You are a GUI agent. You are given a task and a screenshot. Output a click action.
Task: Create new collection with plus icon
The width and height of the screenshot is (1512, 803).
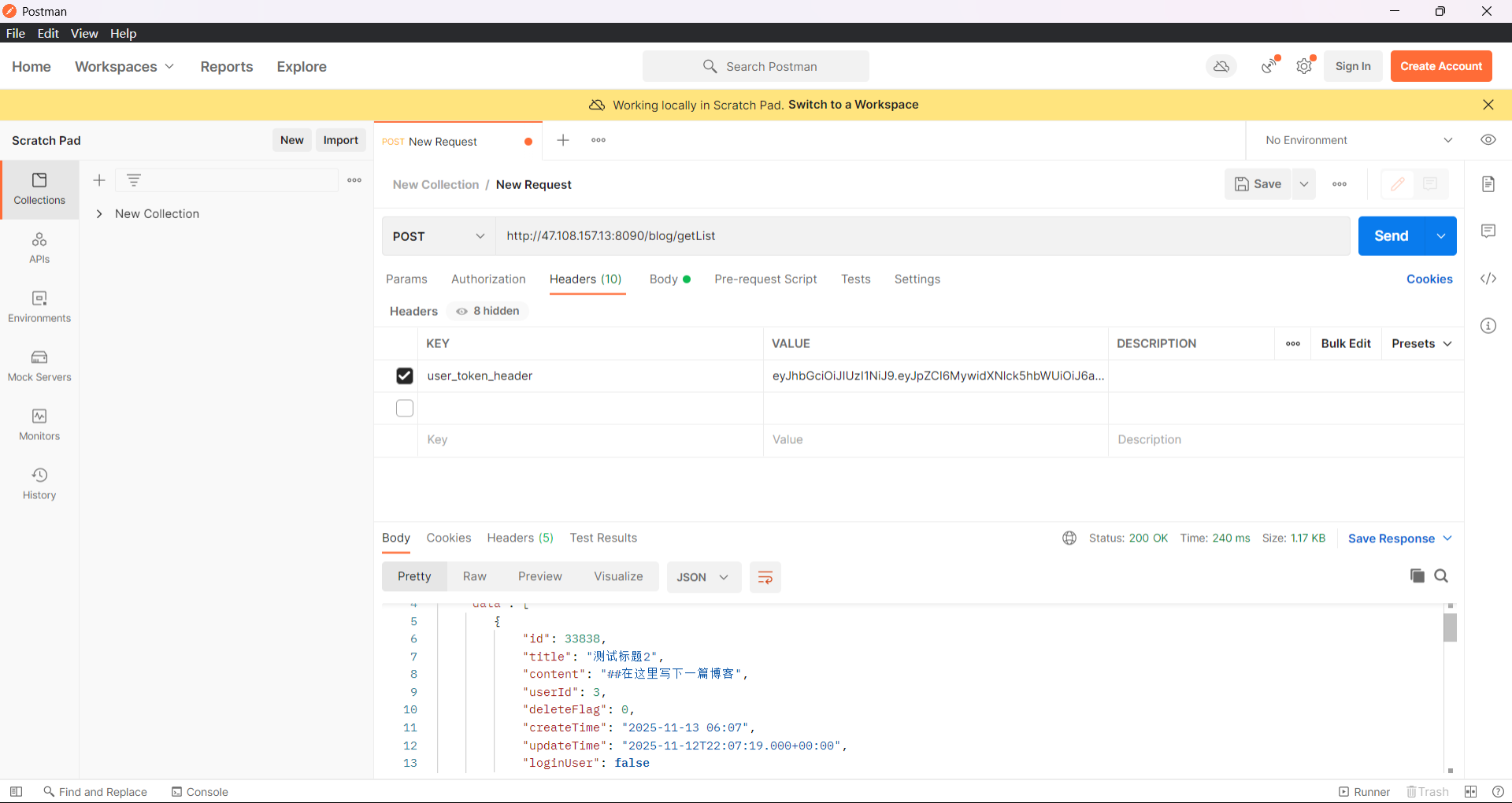pos(99,180)
